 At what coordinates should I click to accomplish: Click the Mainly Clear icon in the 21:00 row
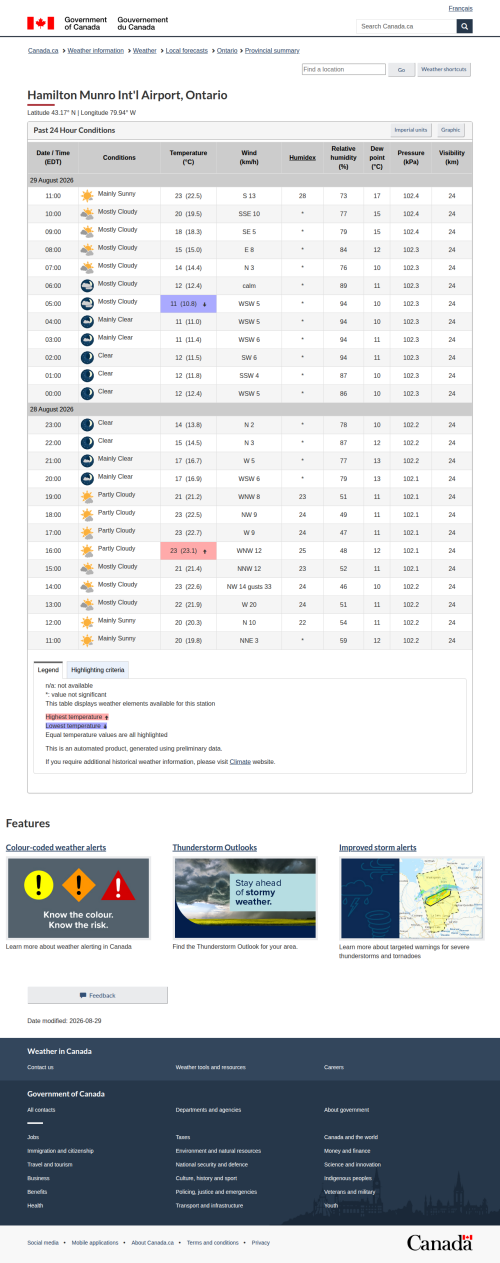point(87,461)
